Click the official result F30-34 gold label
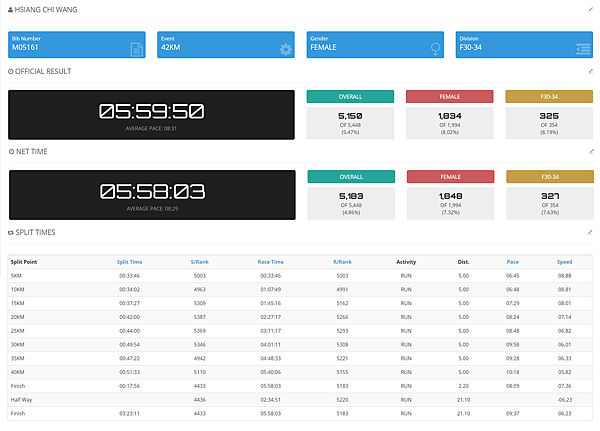Viewport: 600px width, 431px height. [x=549, y=96]
